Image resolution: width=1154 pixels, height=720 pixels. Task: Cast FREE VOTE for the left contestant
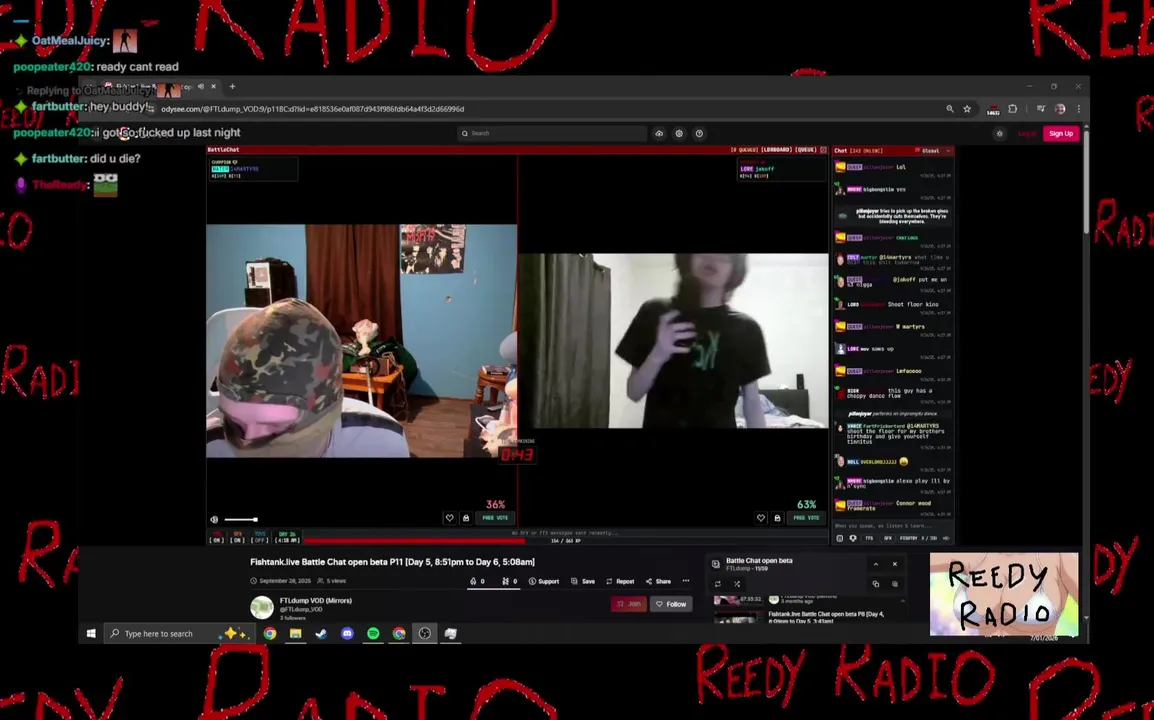(495, 518)
